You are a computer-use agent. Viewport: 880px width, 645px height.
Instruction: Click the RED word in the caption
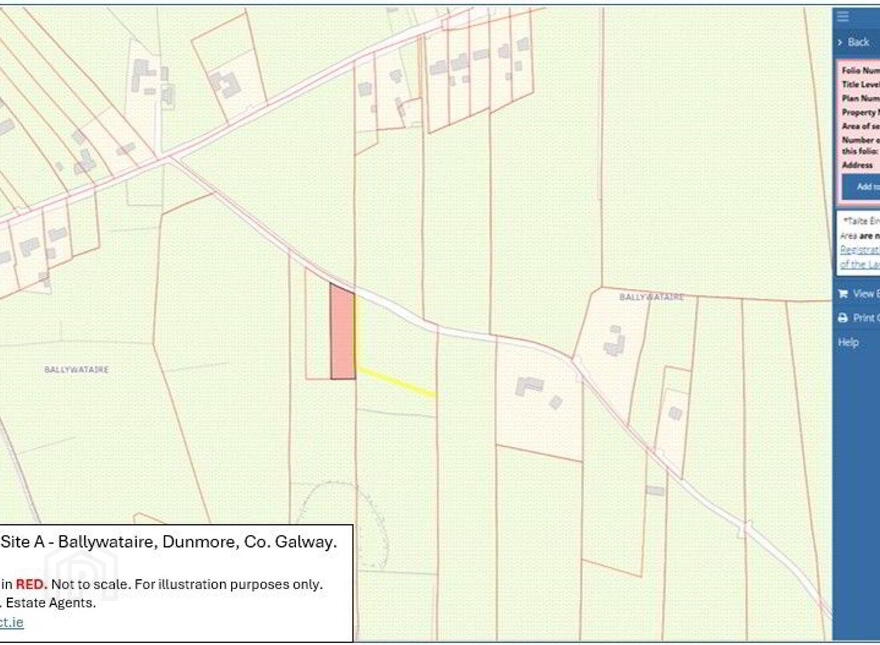click(31, 584)
